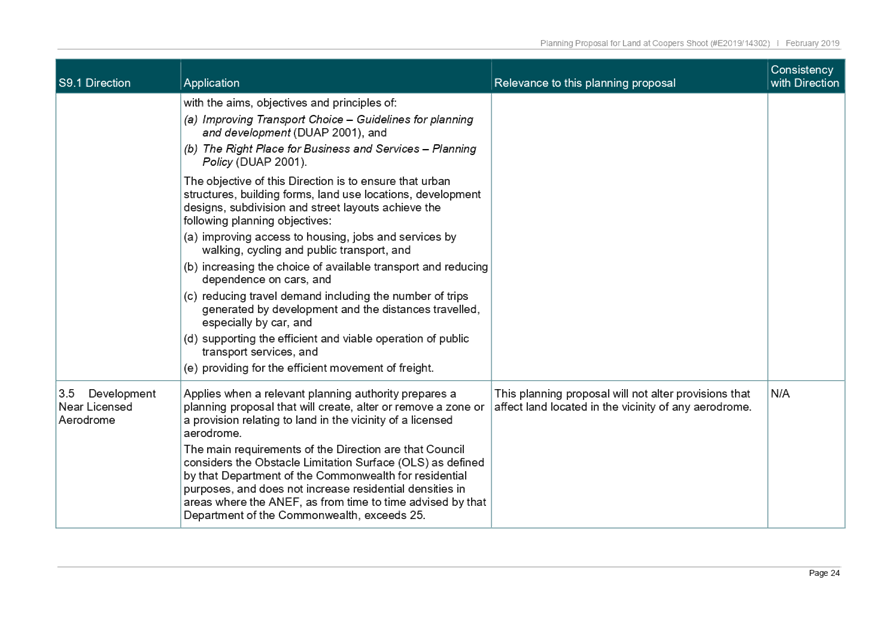Click '(d) supporting the efficient and viable operation' item
The height and width of the screenshot is (619, 875).
tap(326, 345)
